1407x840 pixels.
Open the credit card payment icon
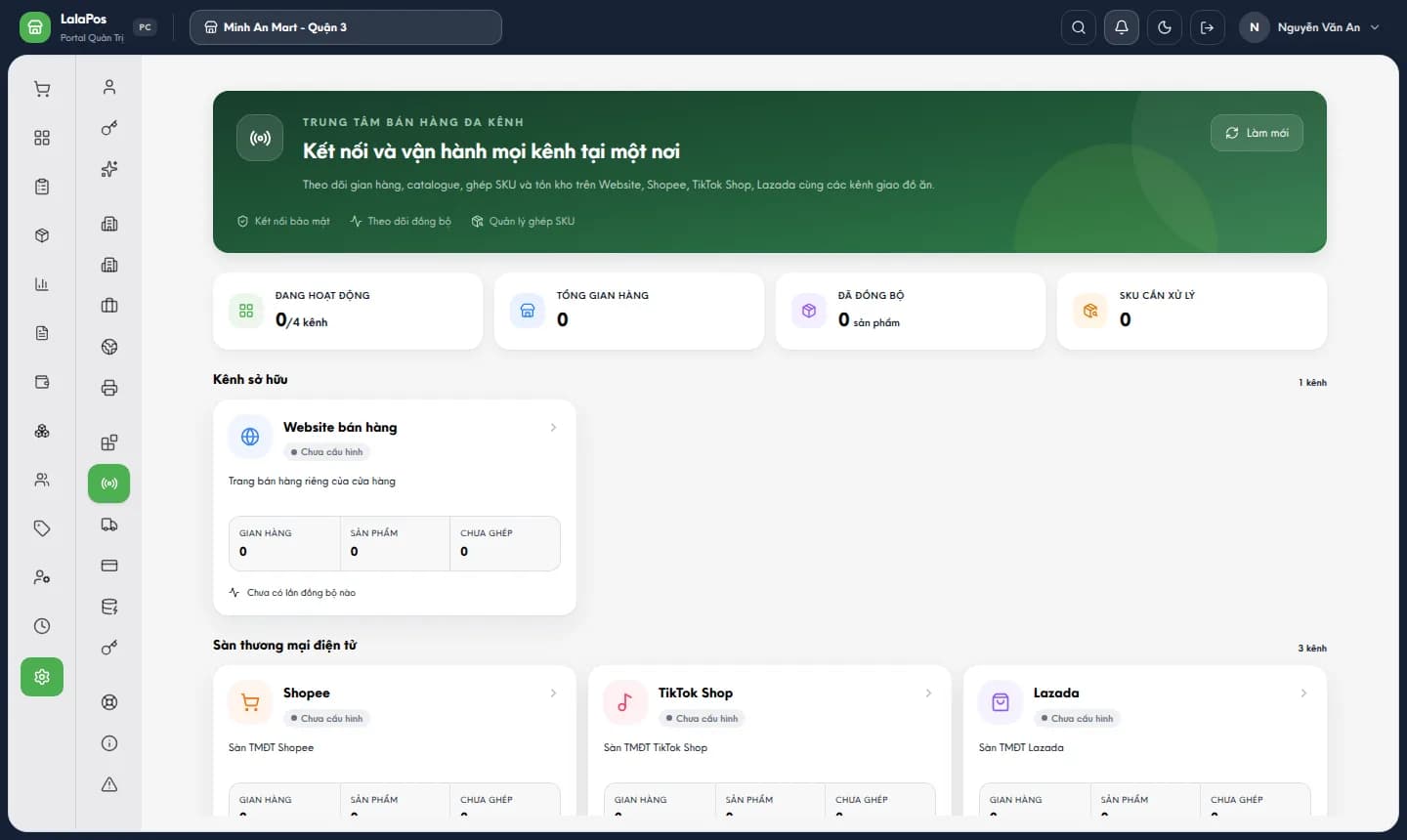109,566
